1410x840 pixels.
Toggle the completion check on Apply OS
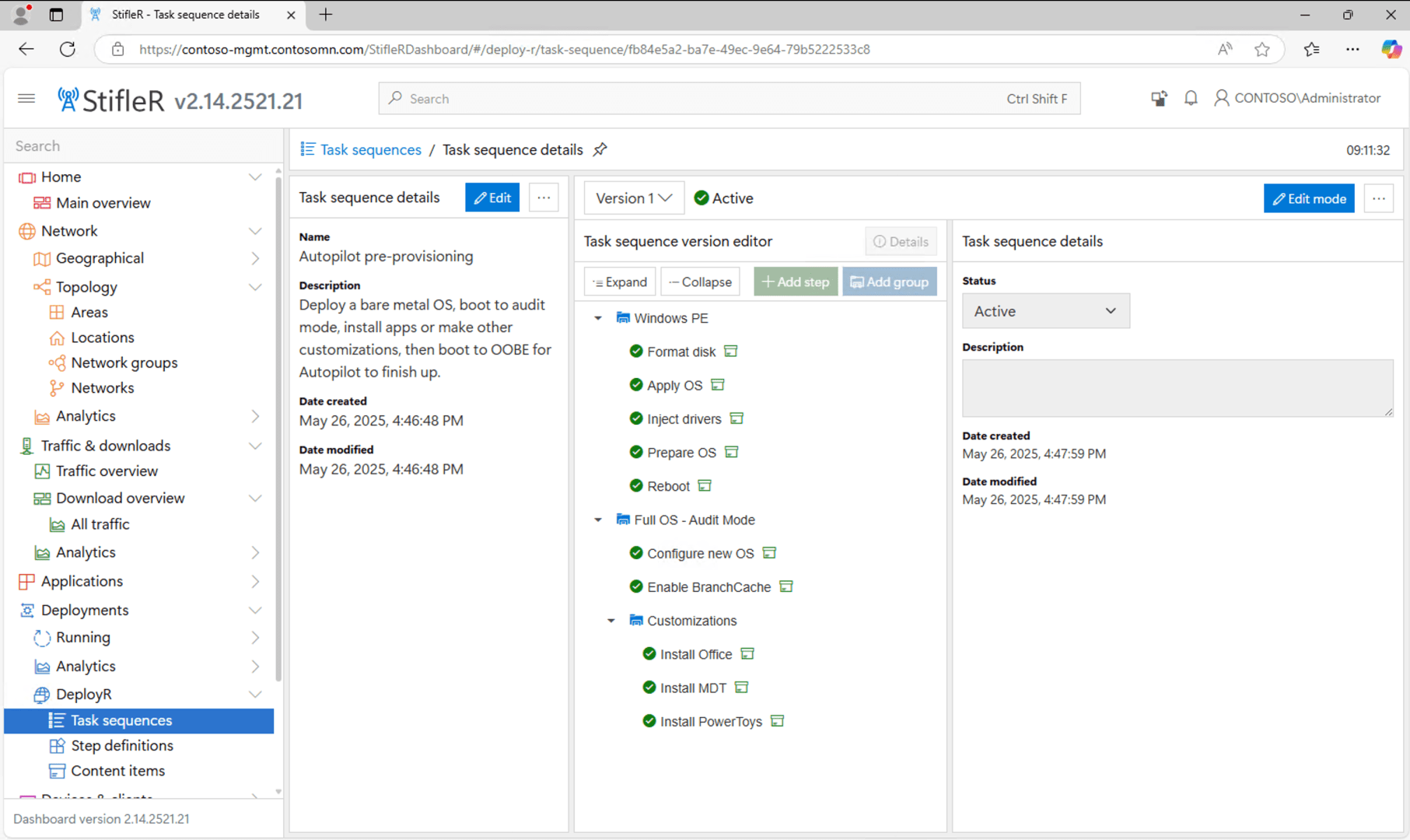click(x=635, y=384)
